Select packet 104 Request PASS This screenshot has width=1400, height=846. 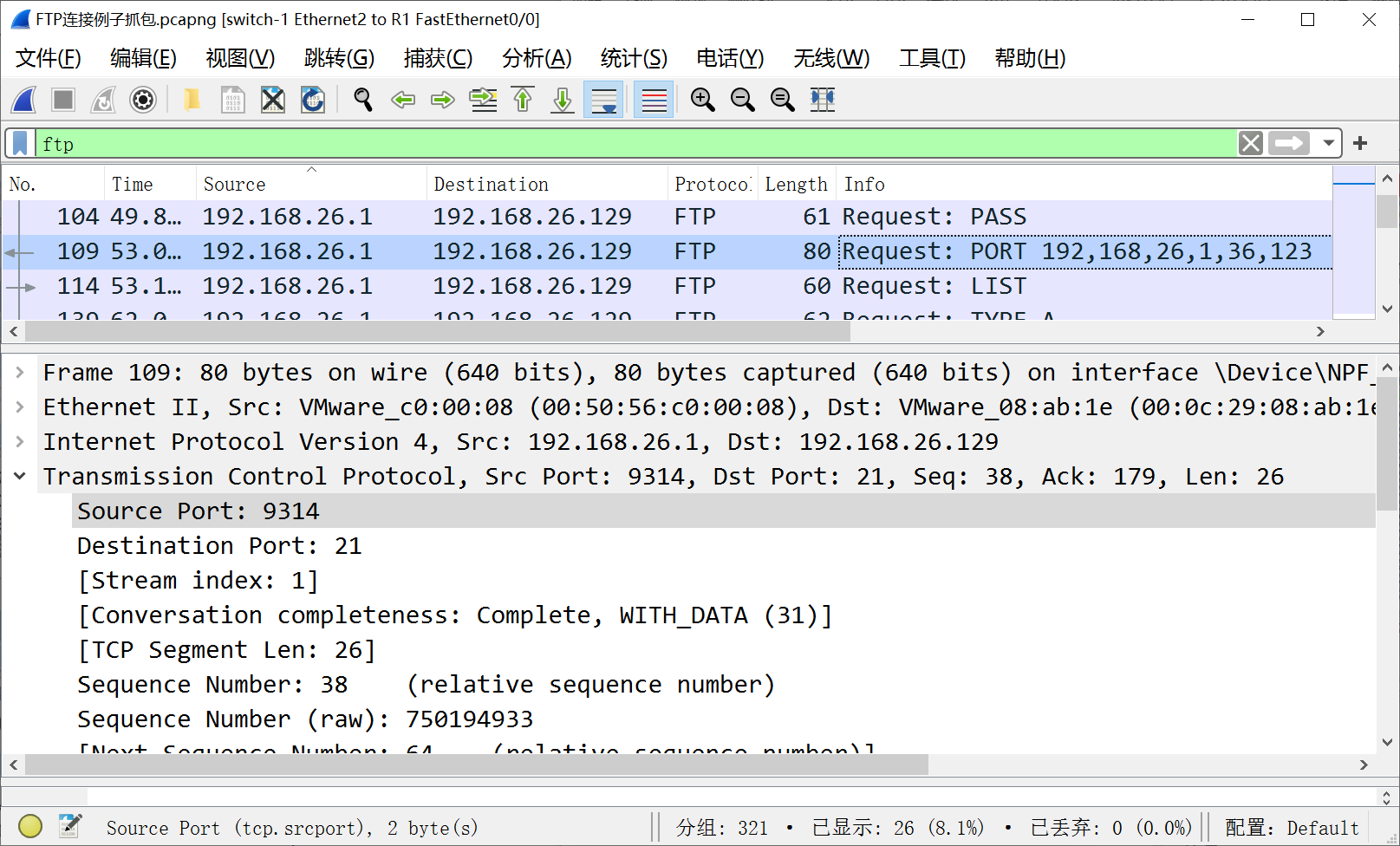click(x=667, y=217)
